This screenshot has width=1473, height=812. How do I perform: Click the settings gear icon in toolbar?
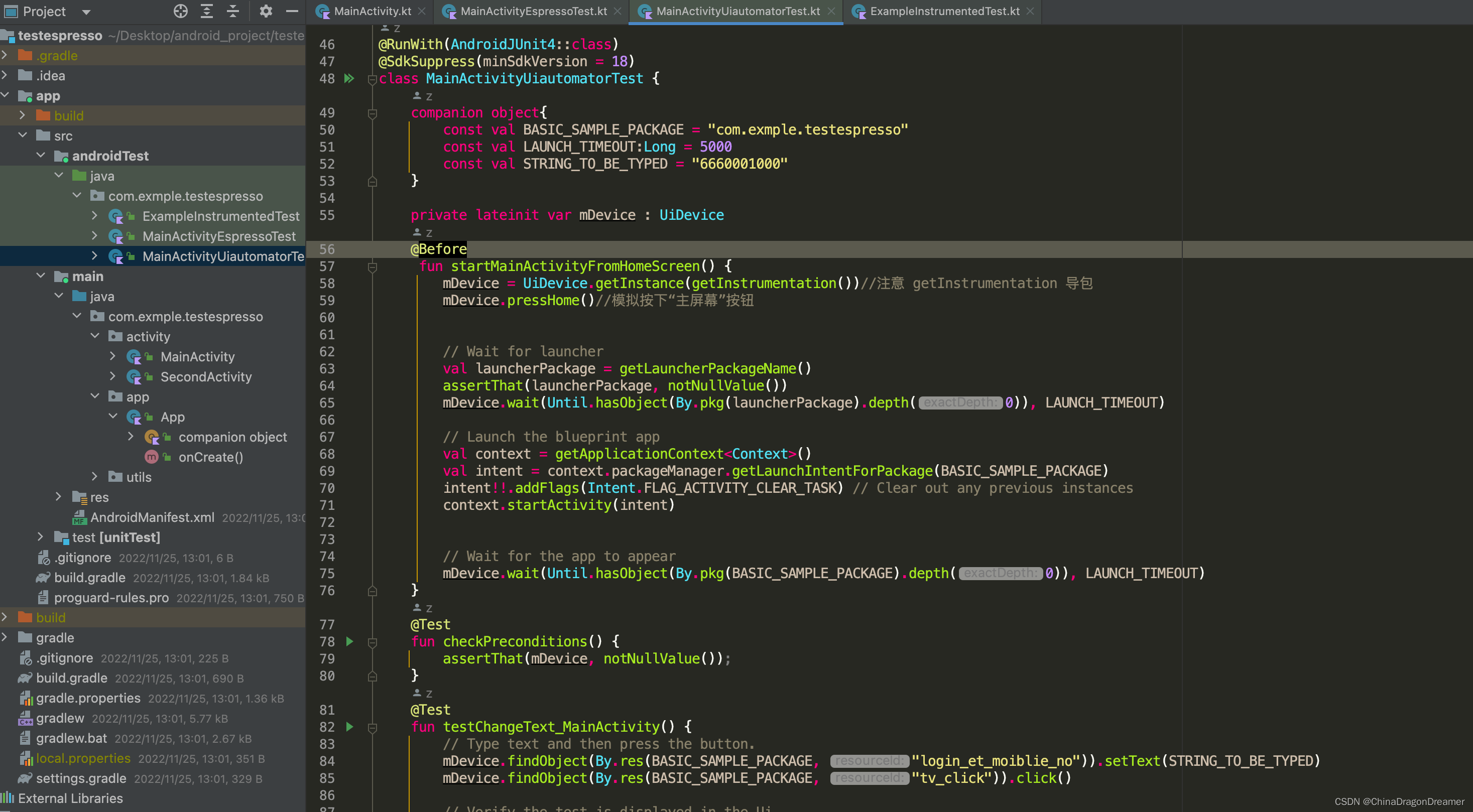264,11
